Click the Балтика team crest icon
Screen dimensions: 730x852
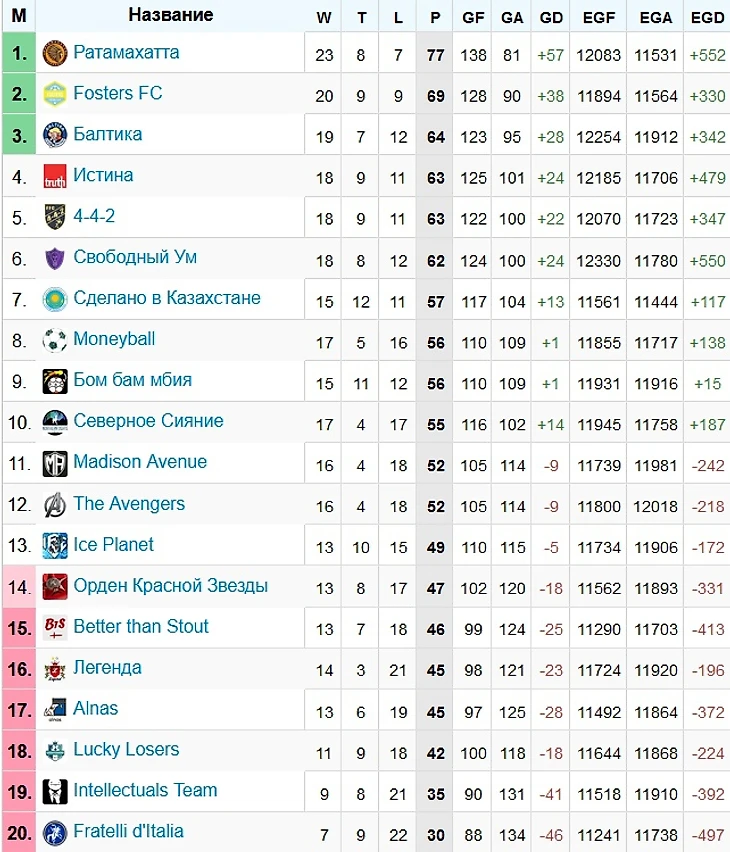(55, 135)
